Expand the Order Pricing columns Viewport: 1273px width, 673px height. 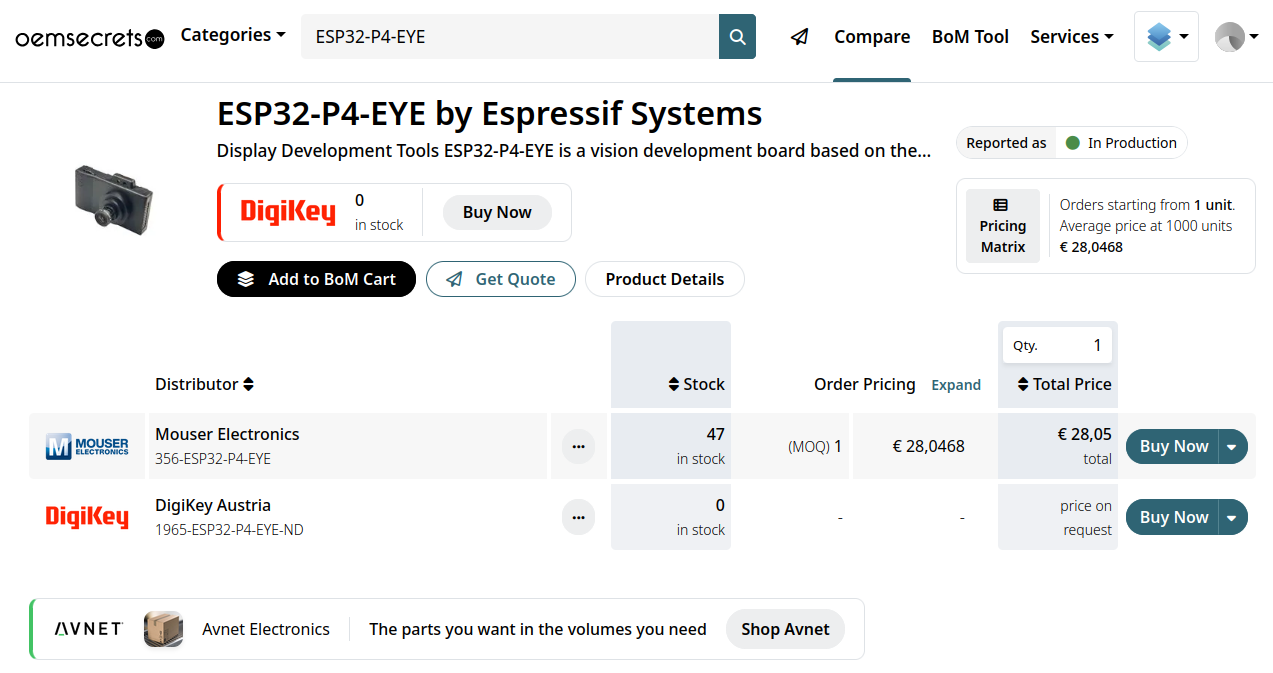tap(956, 385)
